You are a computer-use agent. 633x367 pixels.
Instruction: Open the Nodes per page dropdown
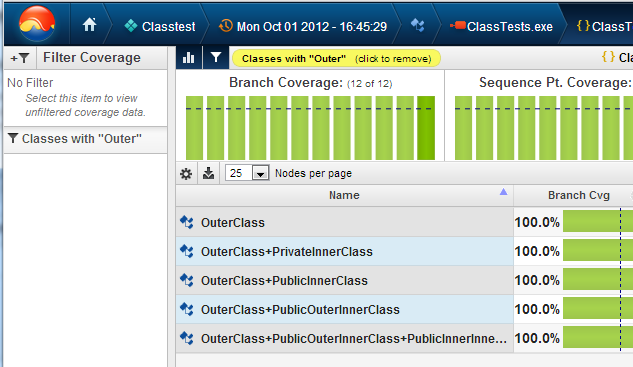pyautogui.click(x=260, y=174)
